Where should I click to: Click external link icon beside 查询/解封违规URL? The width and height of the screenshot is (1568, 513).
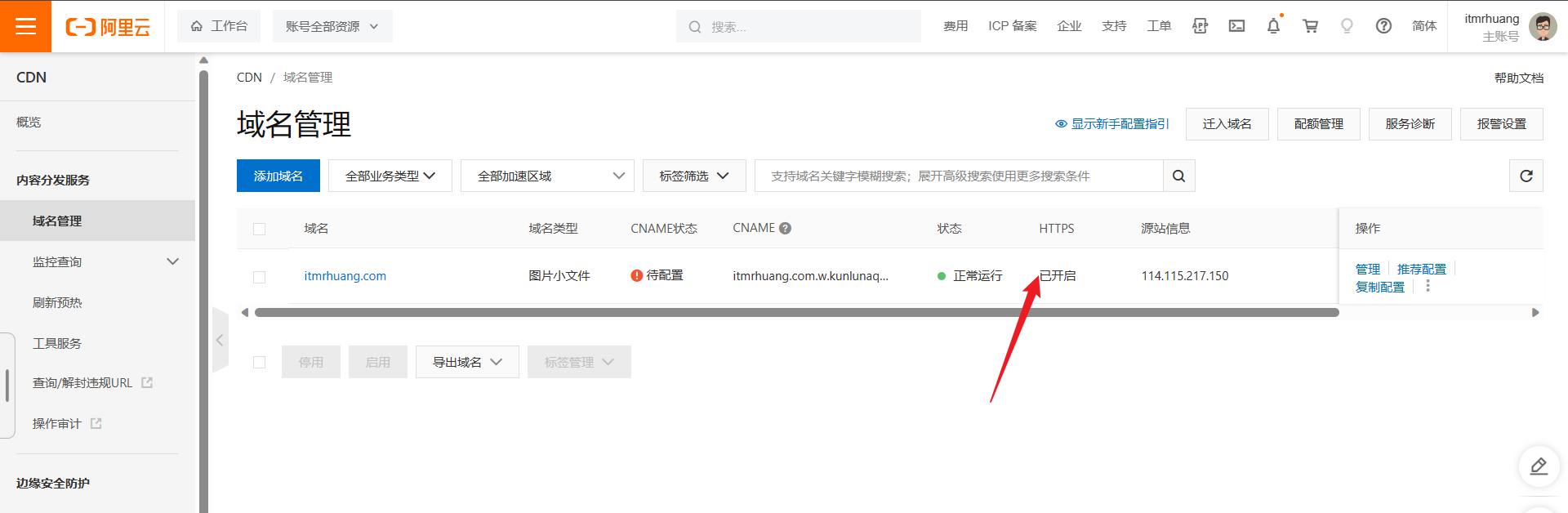(x=147, y=382)
